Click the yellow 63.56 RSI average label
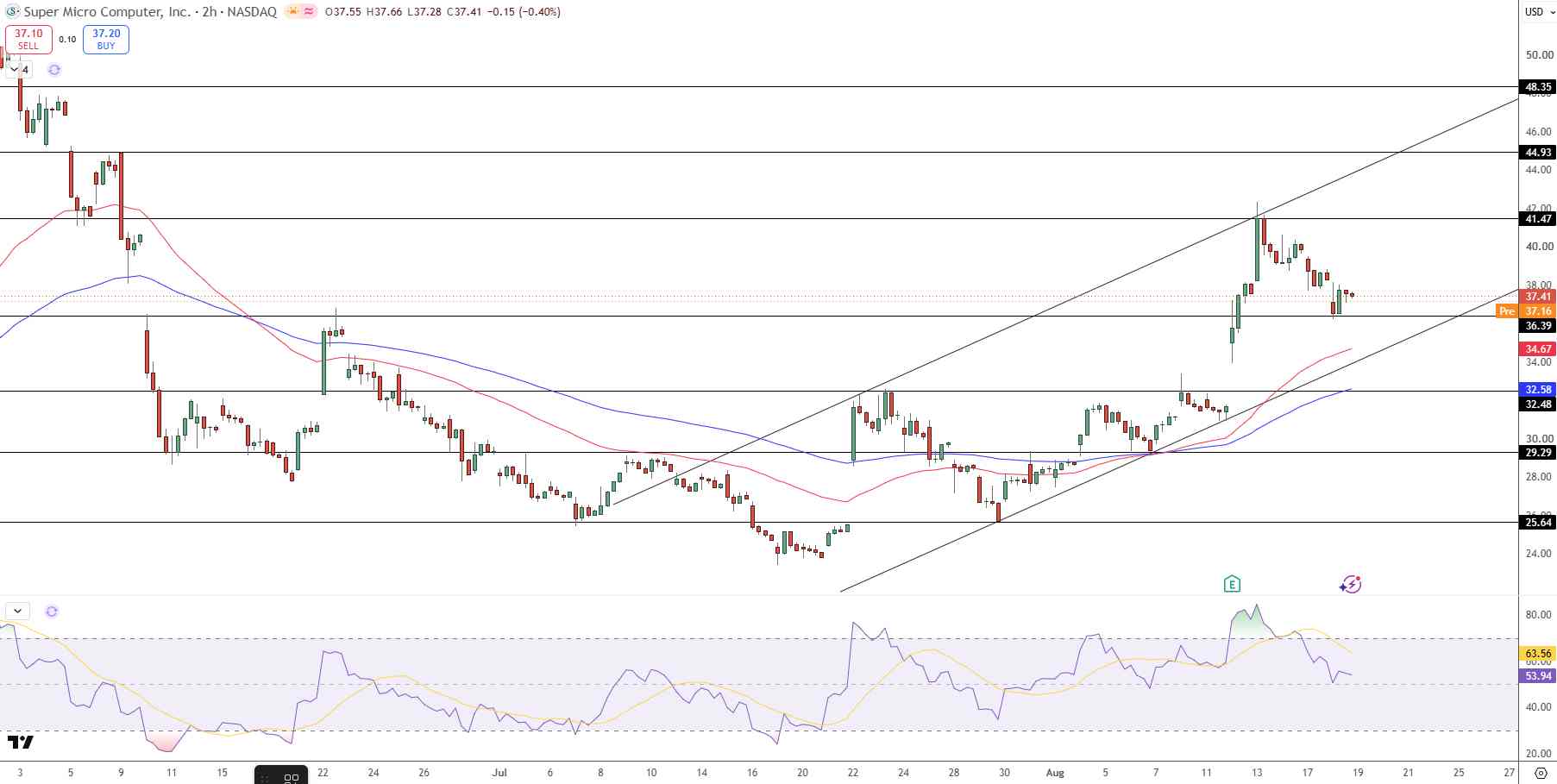Image resolution: width=1557 pixels, height=784 pixels. pos(1538,654)
